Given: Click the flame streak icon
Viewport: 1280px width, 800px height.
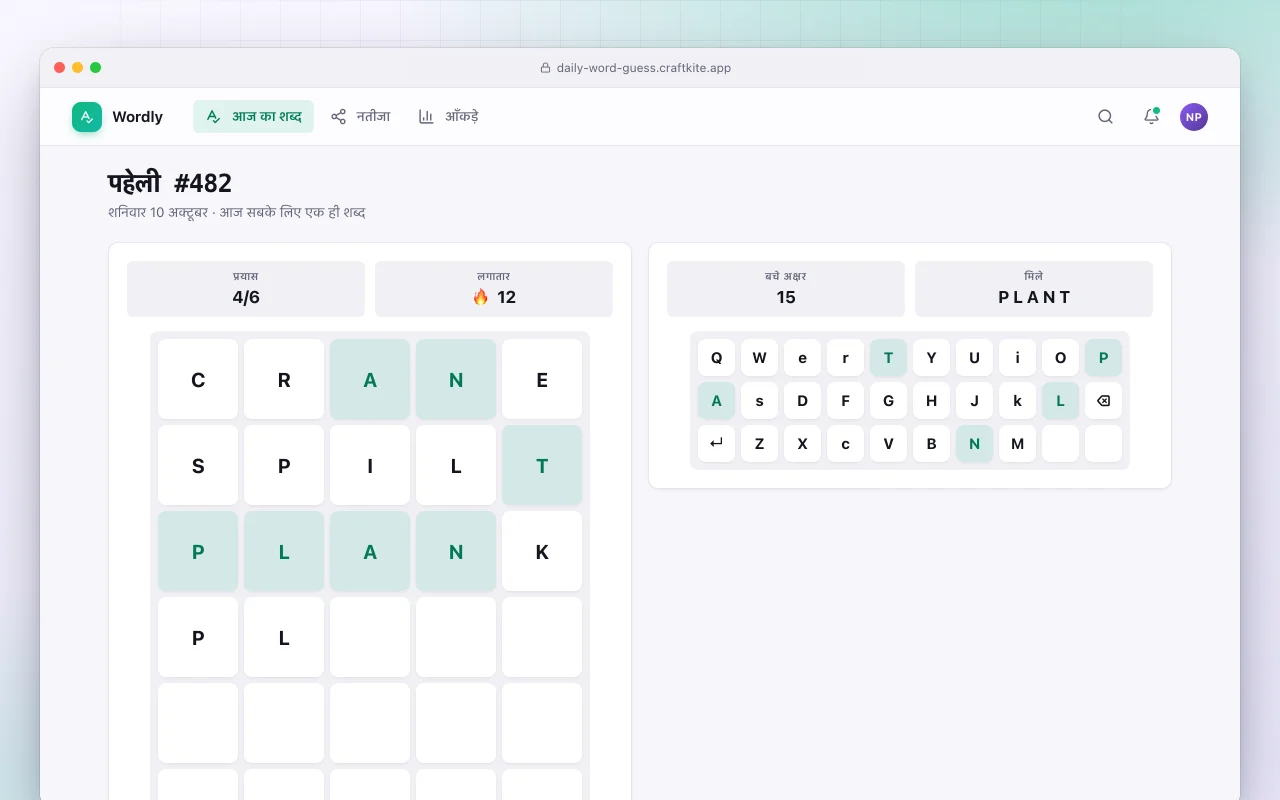Looking at the screenshot, I should [481, 297].
